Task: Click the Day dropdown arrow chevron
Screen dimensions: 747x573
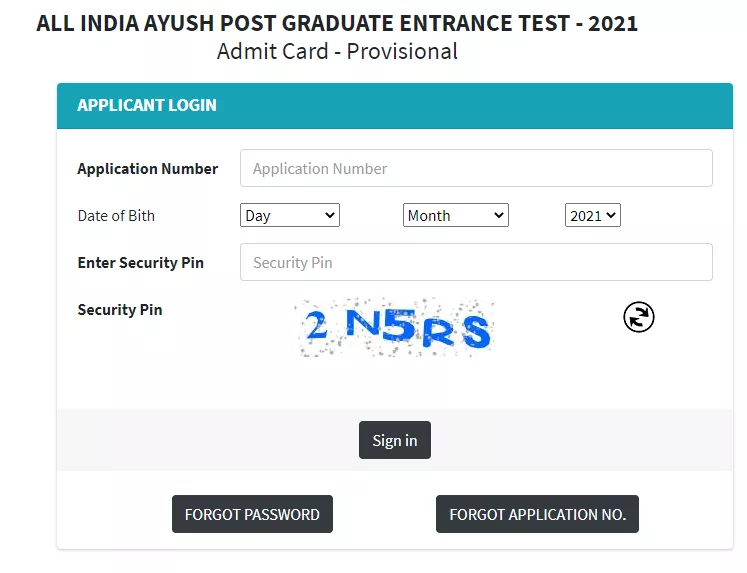Action: 330,215
